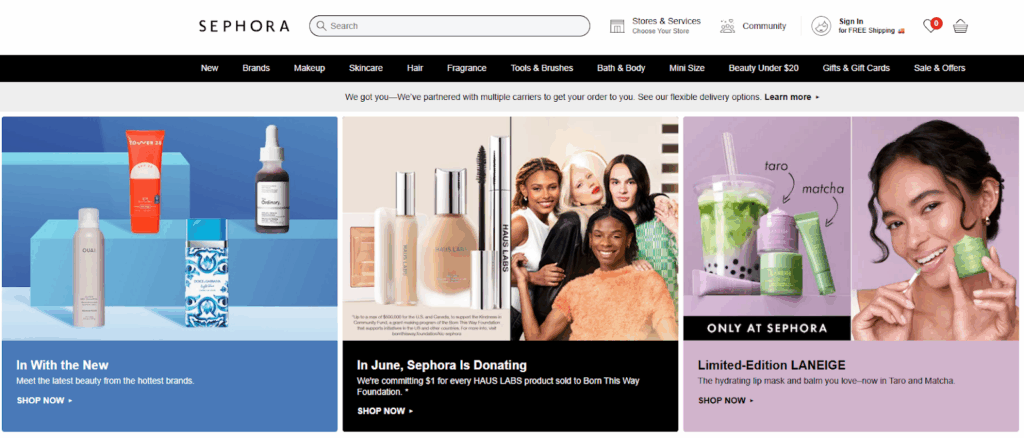Click the We got you delivery carriers message
The width and height of the screenshot is (1024, 438).
(x=553, y=97)
